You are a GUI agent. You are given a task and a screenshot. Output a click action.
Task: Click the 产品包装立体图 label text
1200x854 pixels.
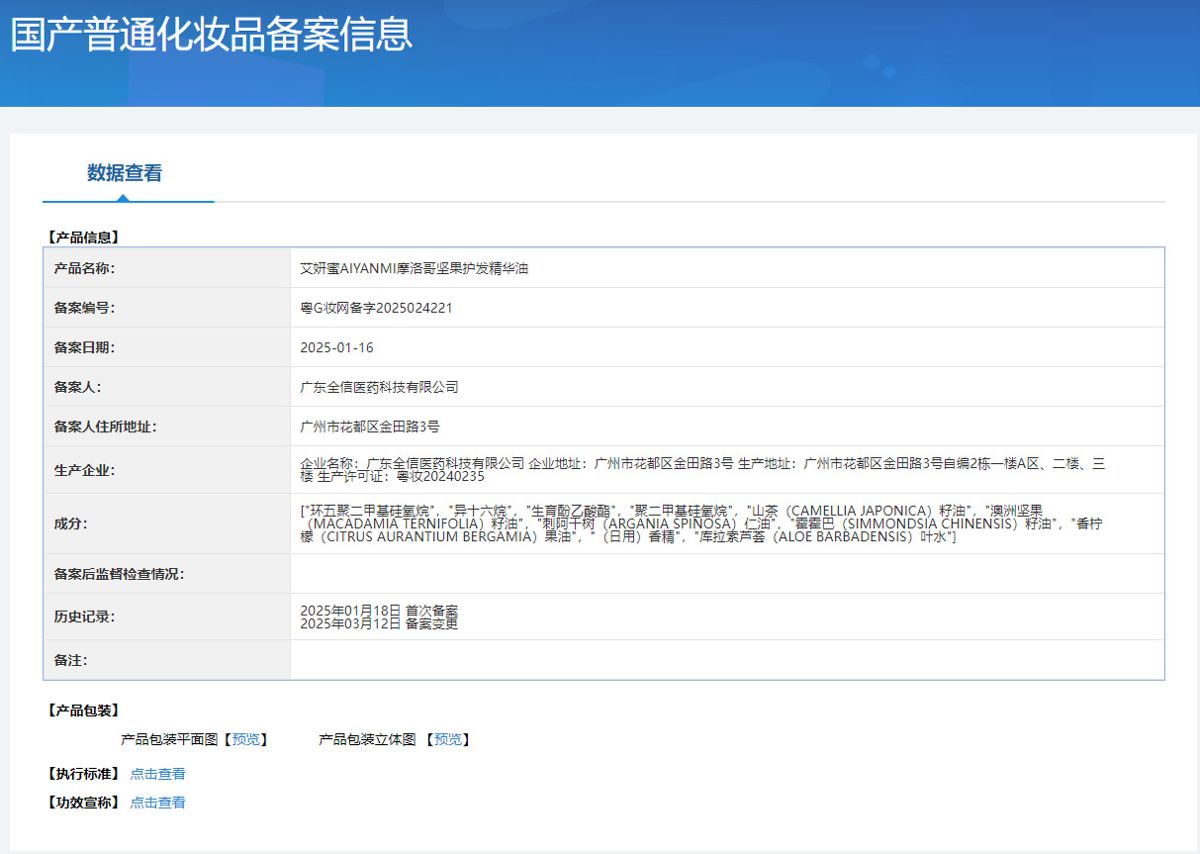(367, 739)
